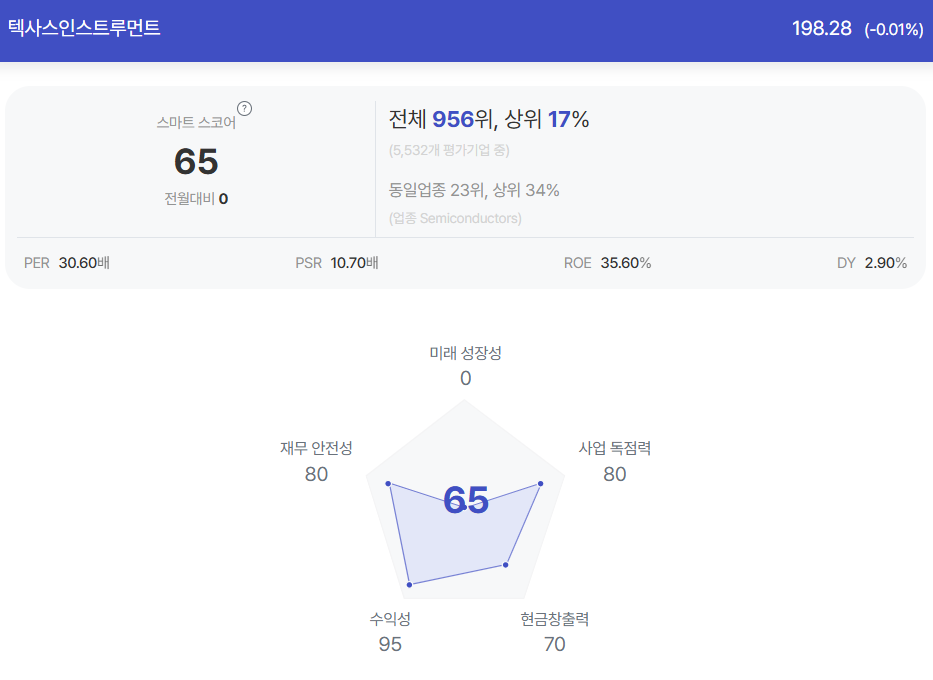The width and height of the screenshot is (933, 680).
Task: Click the 현금창출력 score of 70
Action: 555,644
